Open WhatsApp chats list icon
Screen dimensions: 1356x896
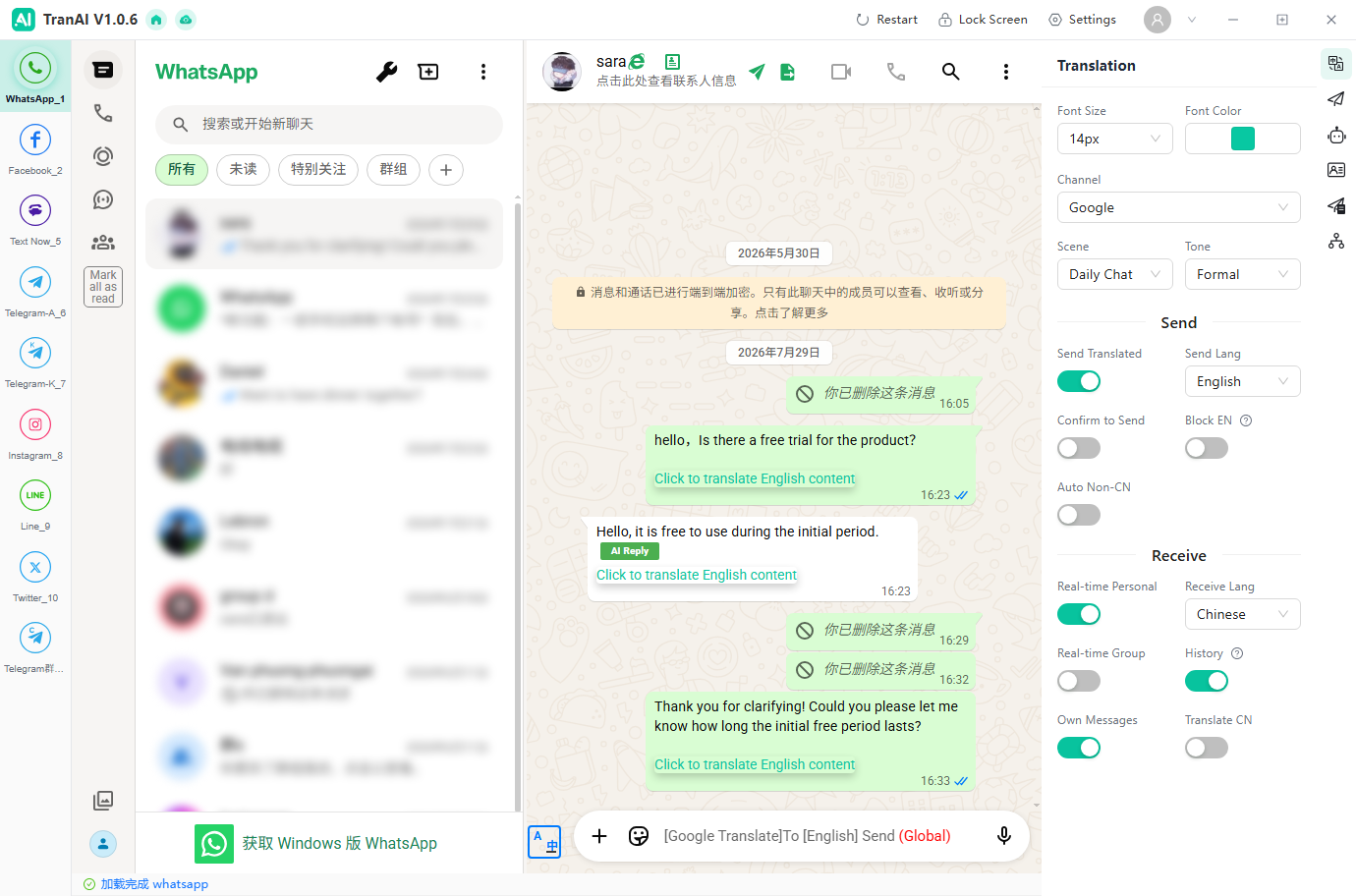coord(103,70)
